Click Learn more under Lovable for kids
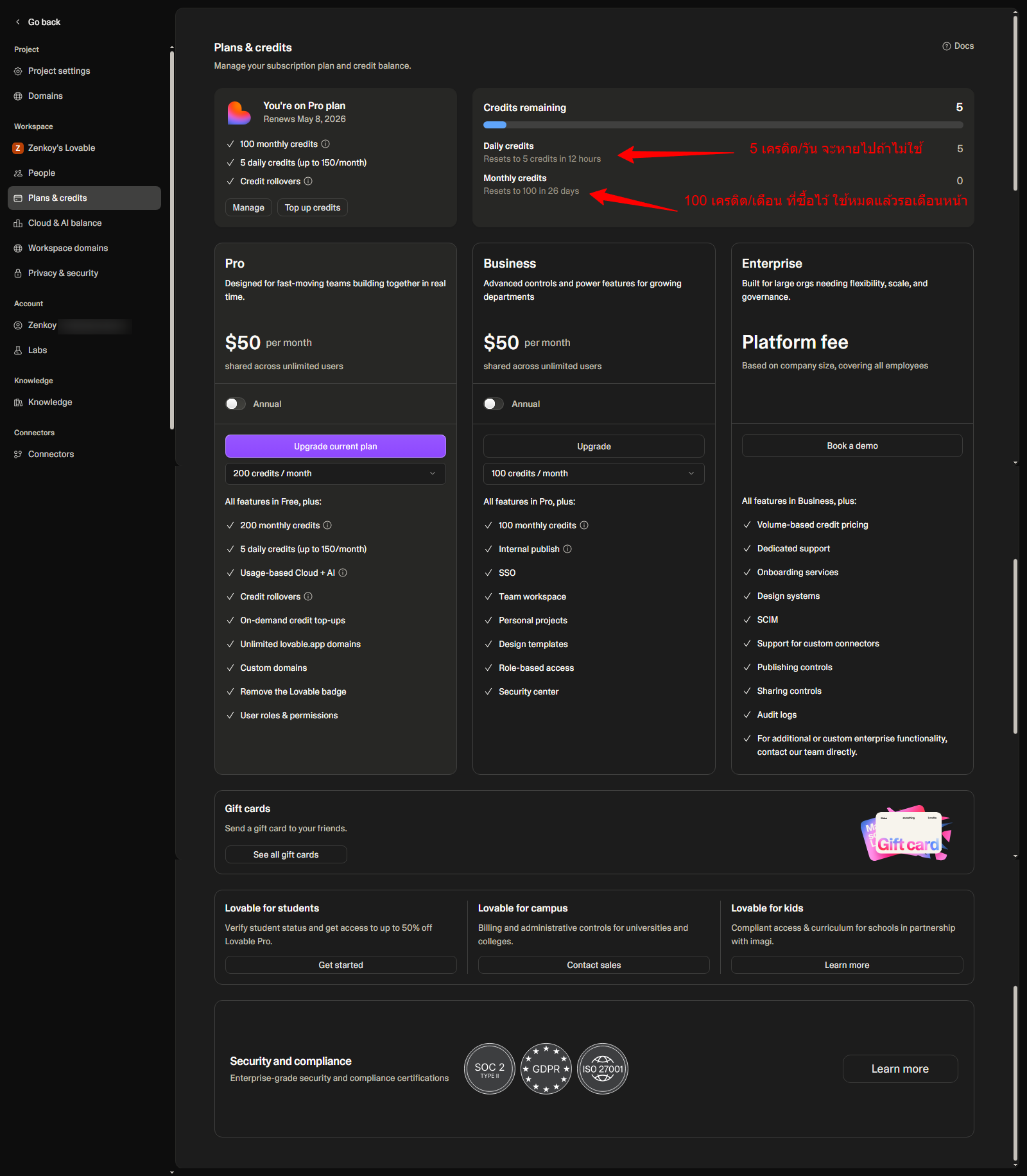Screen dimensions: 1027x1176 pos(847,965)
